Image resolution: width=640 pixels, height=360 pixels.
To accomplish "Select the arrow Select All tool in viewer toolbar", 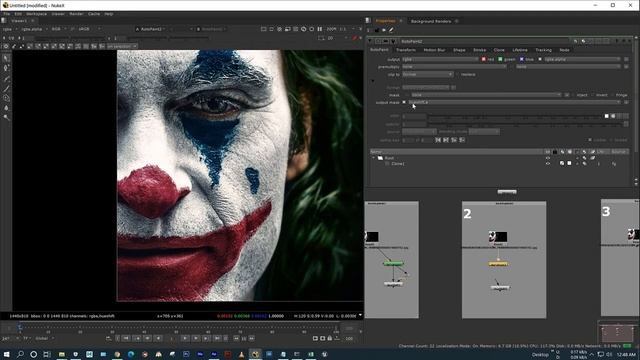I will [x=6, y=58].
